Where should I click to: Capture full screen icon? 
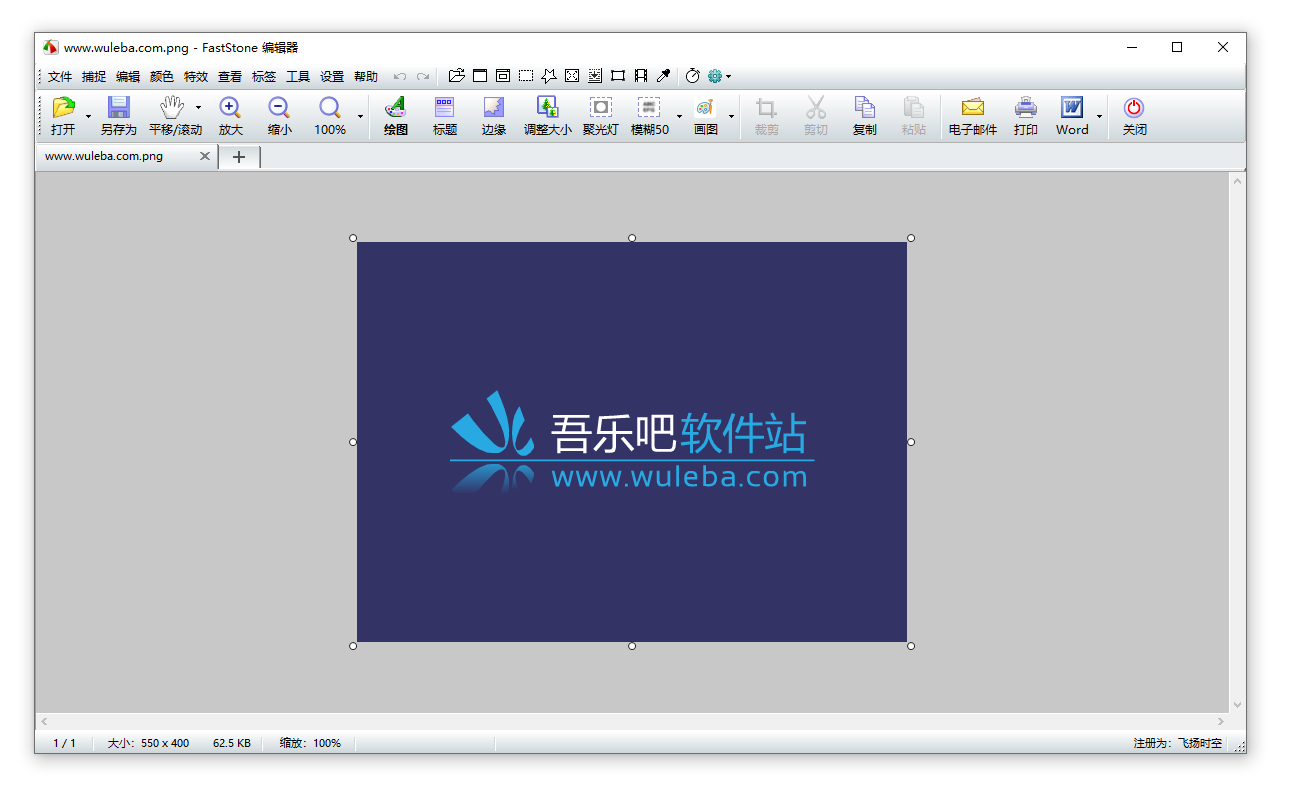(x=572, y=76)
